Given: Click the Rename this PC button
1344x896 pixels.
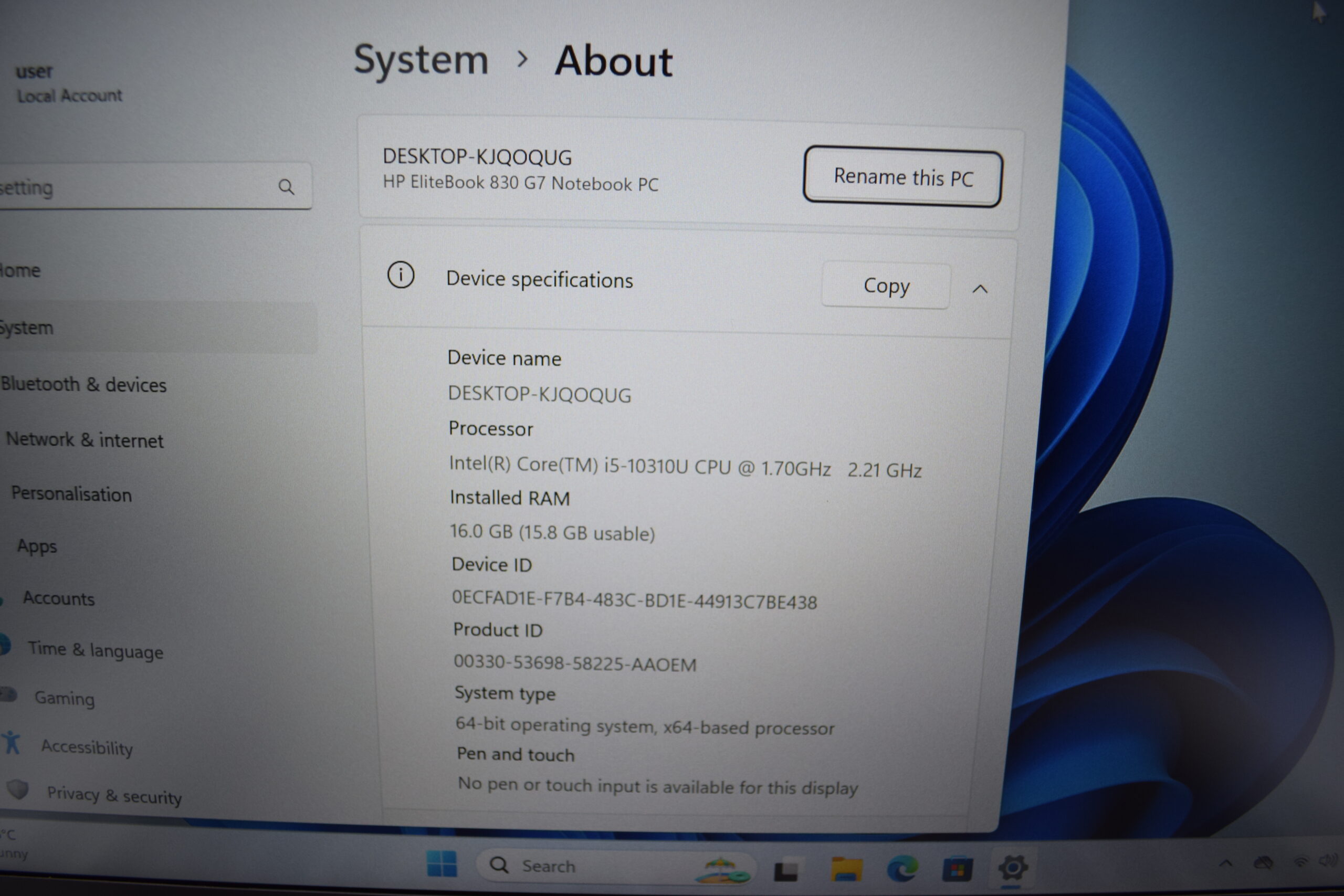Looking at the screenshot, I should (x=902, y=176).
